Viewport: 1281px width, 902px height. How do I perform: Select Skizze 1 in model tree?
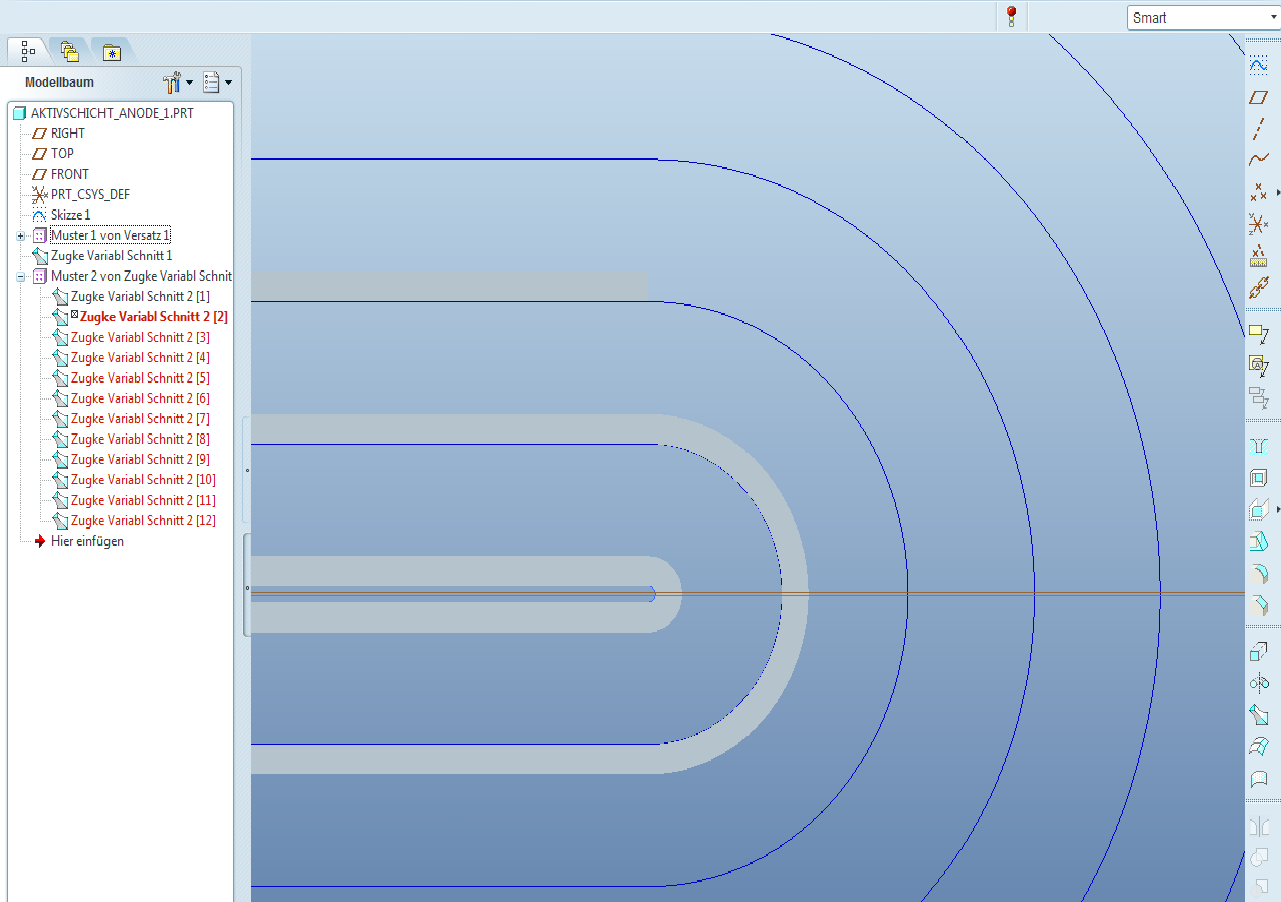71,215
